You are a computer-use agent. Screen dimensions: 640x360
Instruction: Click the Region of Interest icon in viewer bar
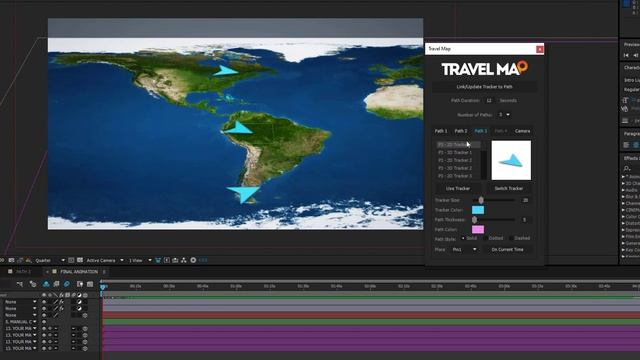pos(71,260)
